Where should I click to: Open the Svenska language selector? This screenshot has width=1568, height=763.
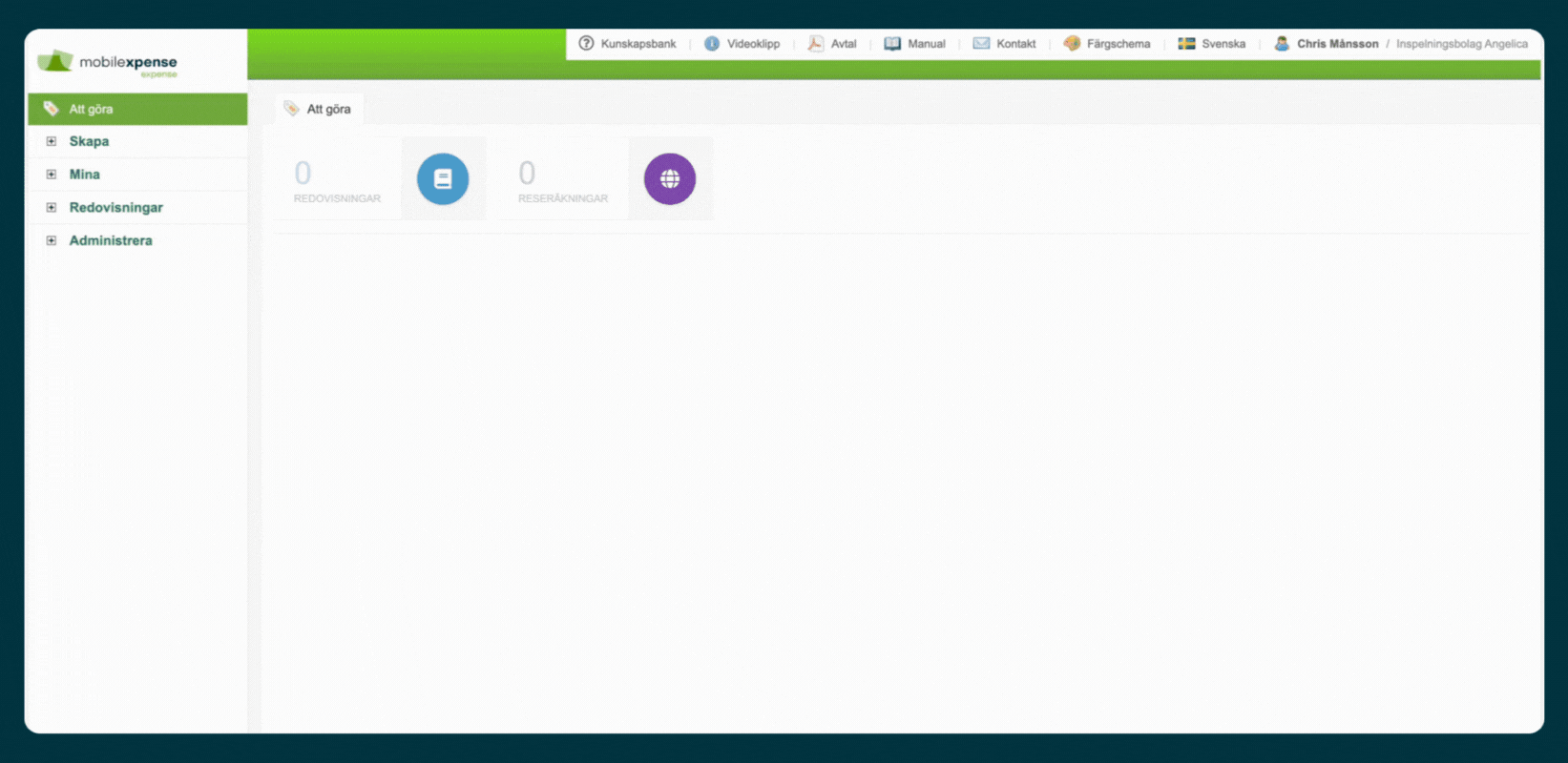point(1223,44)
